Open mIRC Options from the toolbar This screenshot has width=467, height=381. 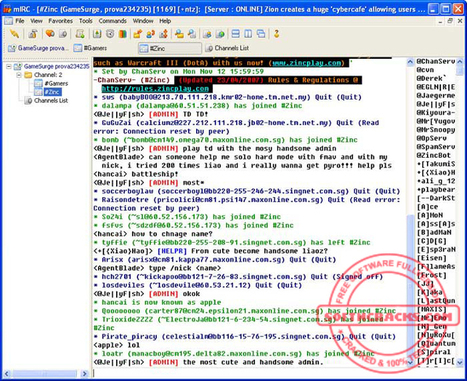pyautogui.click(x=32, y=34)
